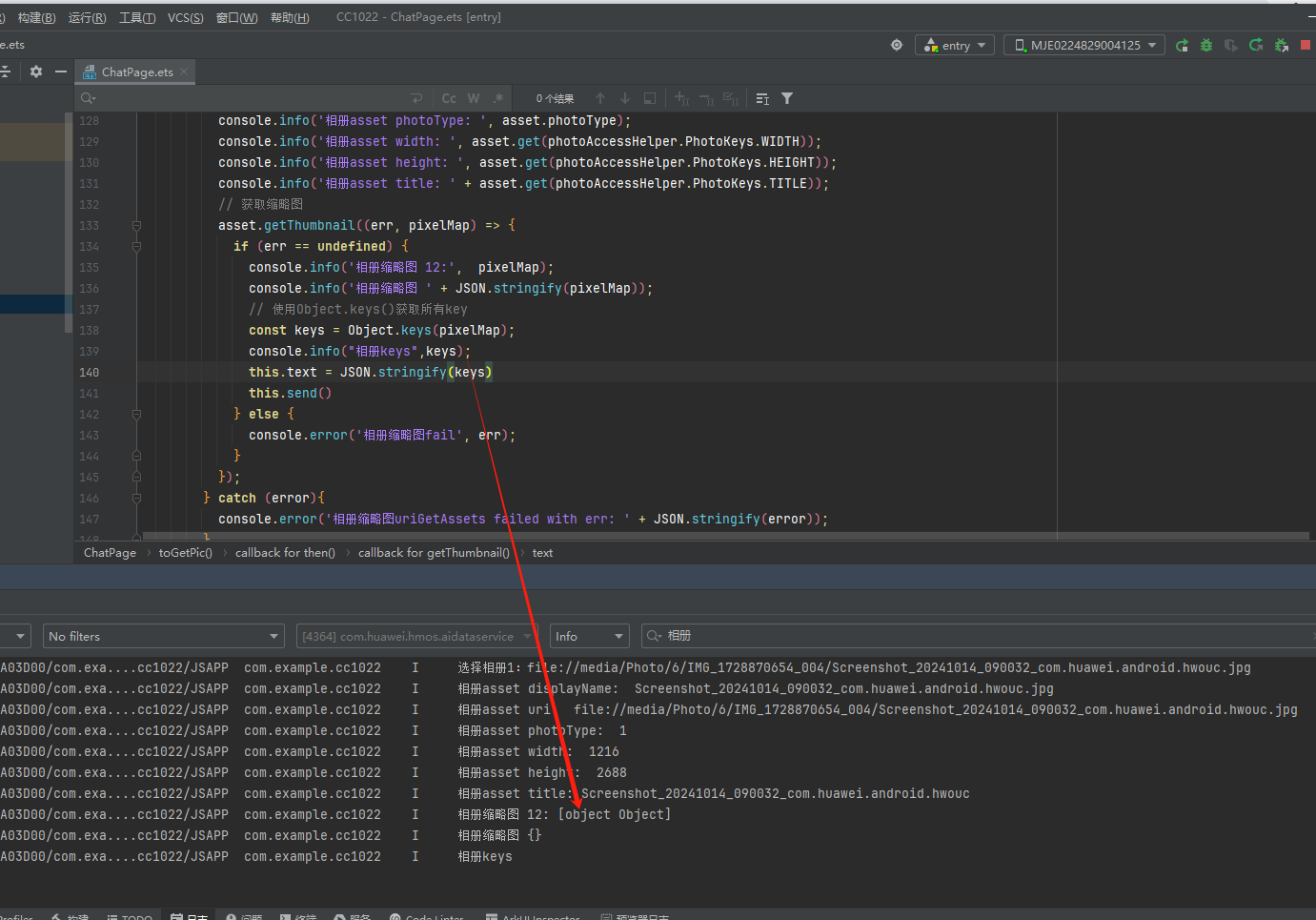The width and height of the screenshot is (1316, 920).
Task: Open search history magnifier in editor find bar
Action: 89,98
